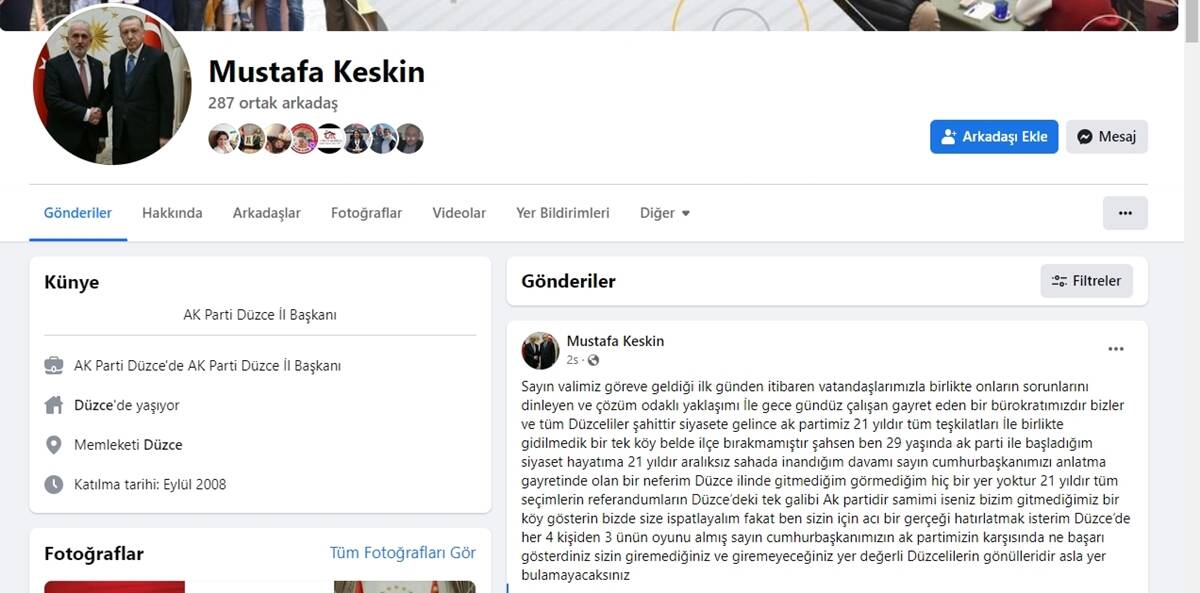This screenshot has width=1200, height=593.
Task: Expand the Diğer dropdown menu
Action: pos(665,213)
